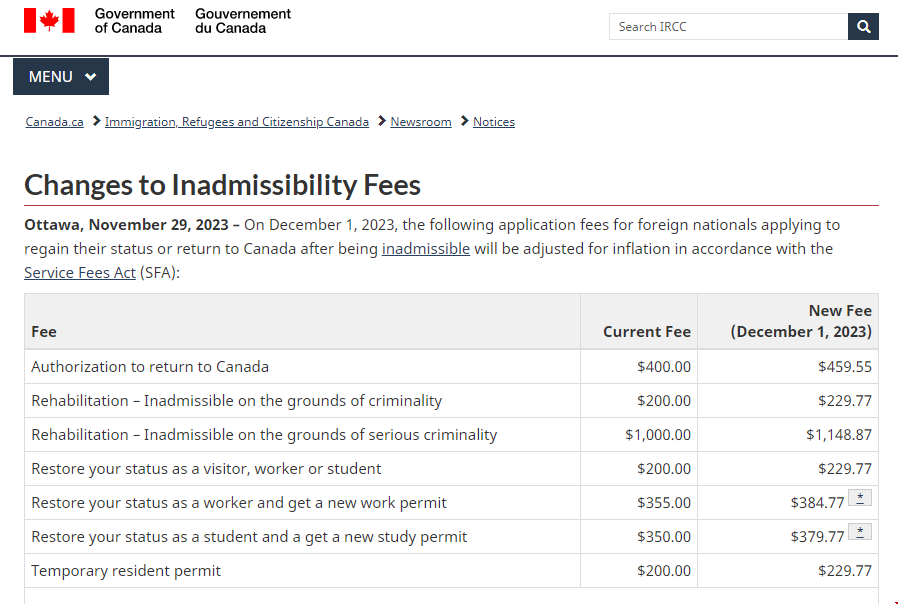Follow the "inadmissible" link in the paragraph
Screen dimensions: 898x604
click(426, 249)
